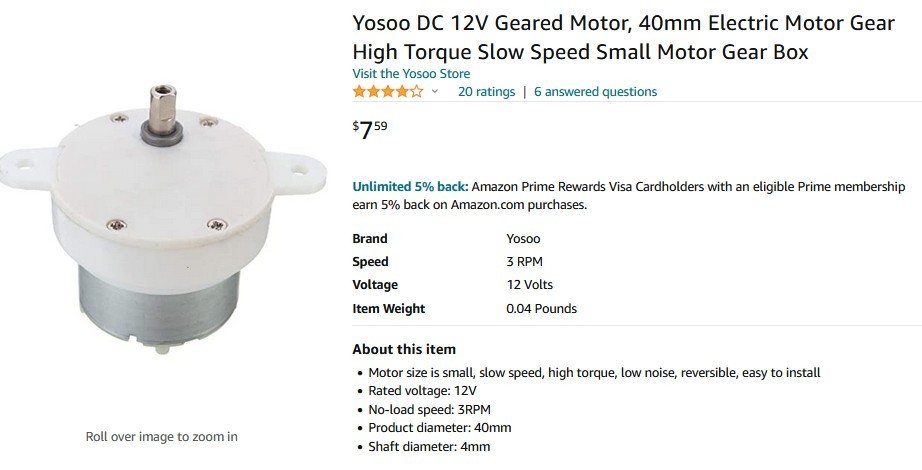922x470 pixels.
Task: Click the About this item heading
Action: (x=404, y=350)
